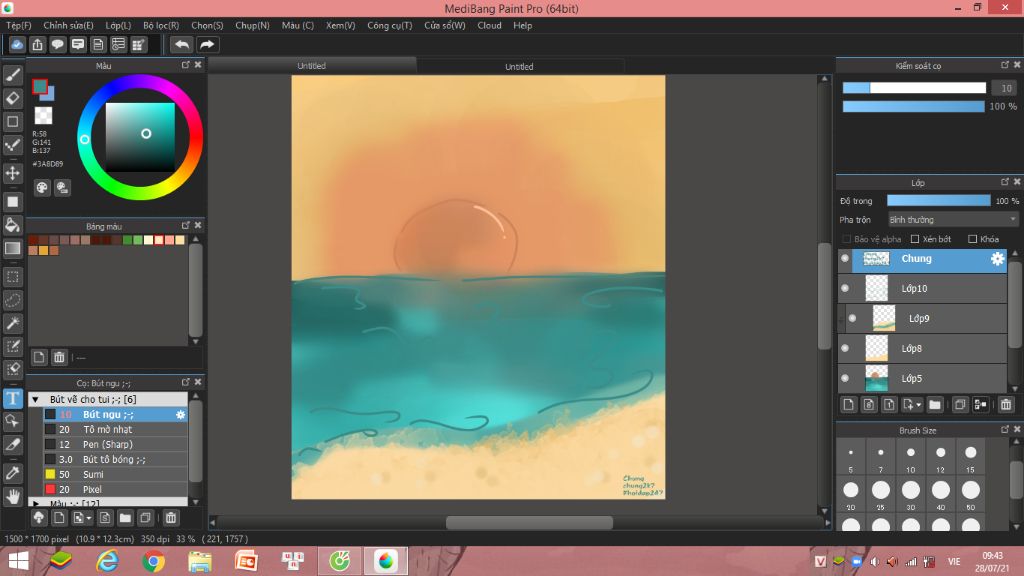Select the Move tool
This screenshot has height=576, width=1024.
pyautogui.click(x=12, y=173)
